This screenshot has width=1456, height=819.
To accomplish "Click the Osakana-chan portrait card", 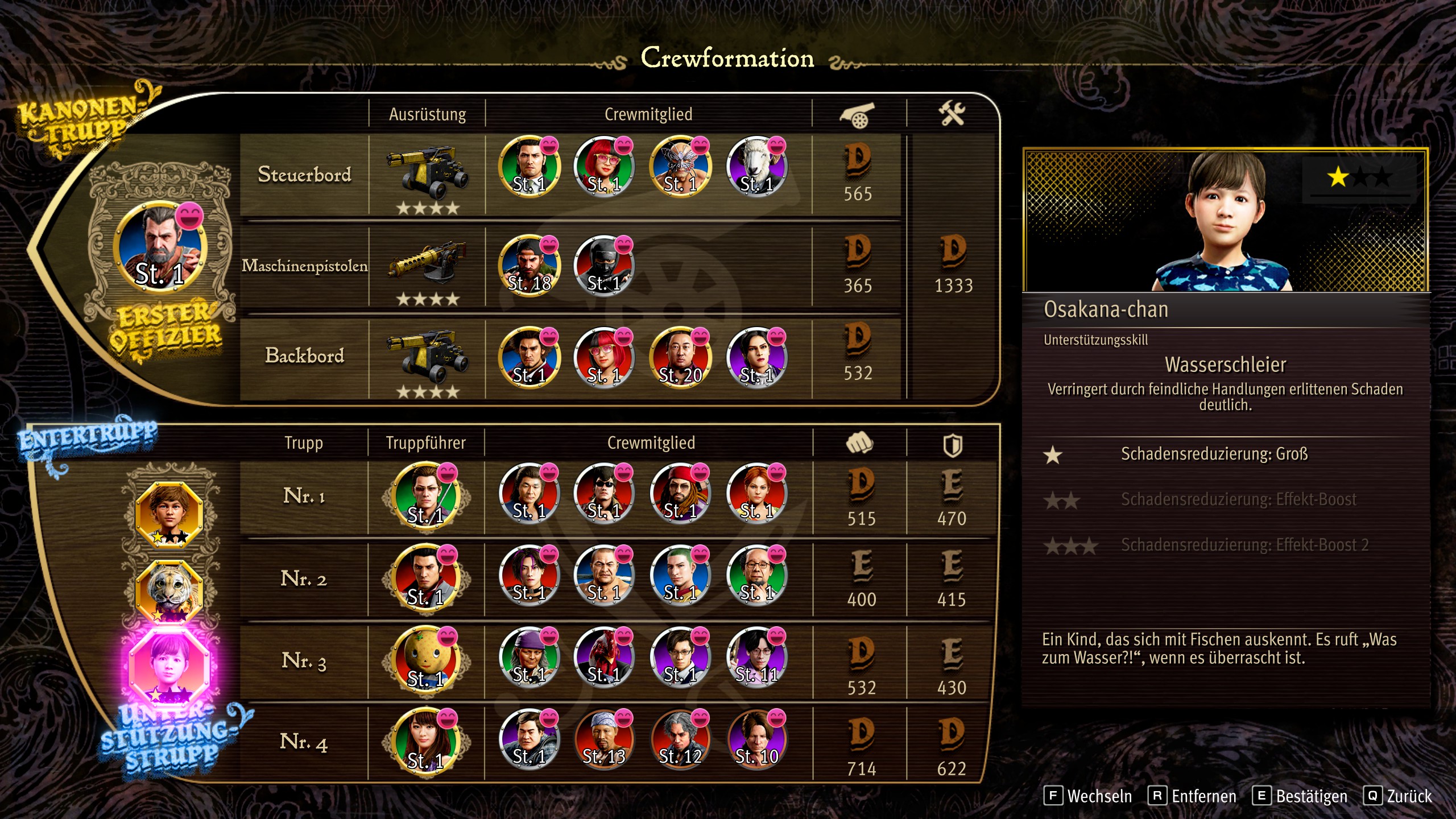I will 1226,221.
